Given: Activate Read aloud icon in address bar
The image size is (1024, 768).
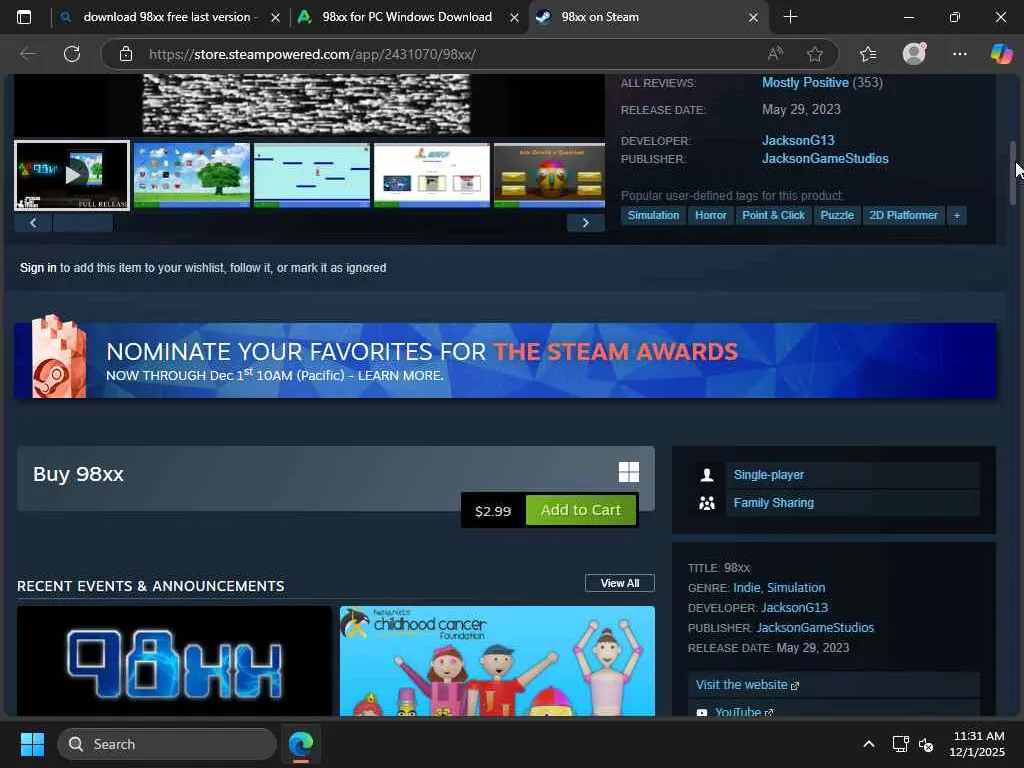Looking at the screenshot, I should click(775, 54).
